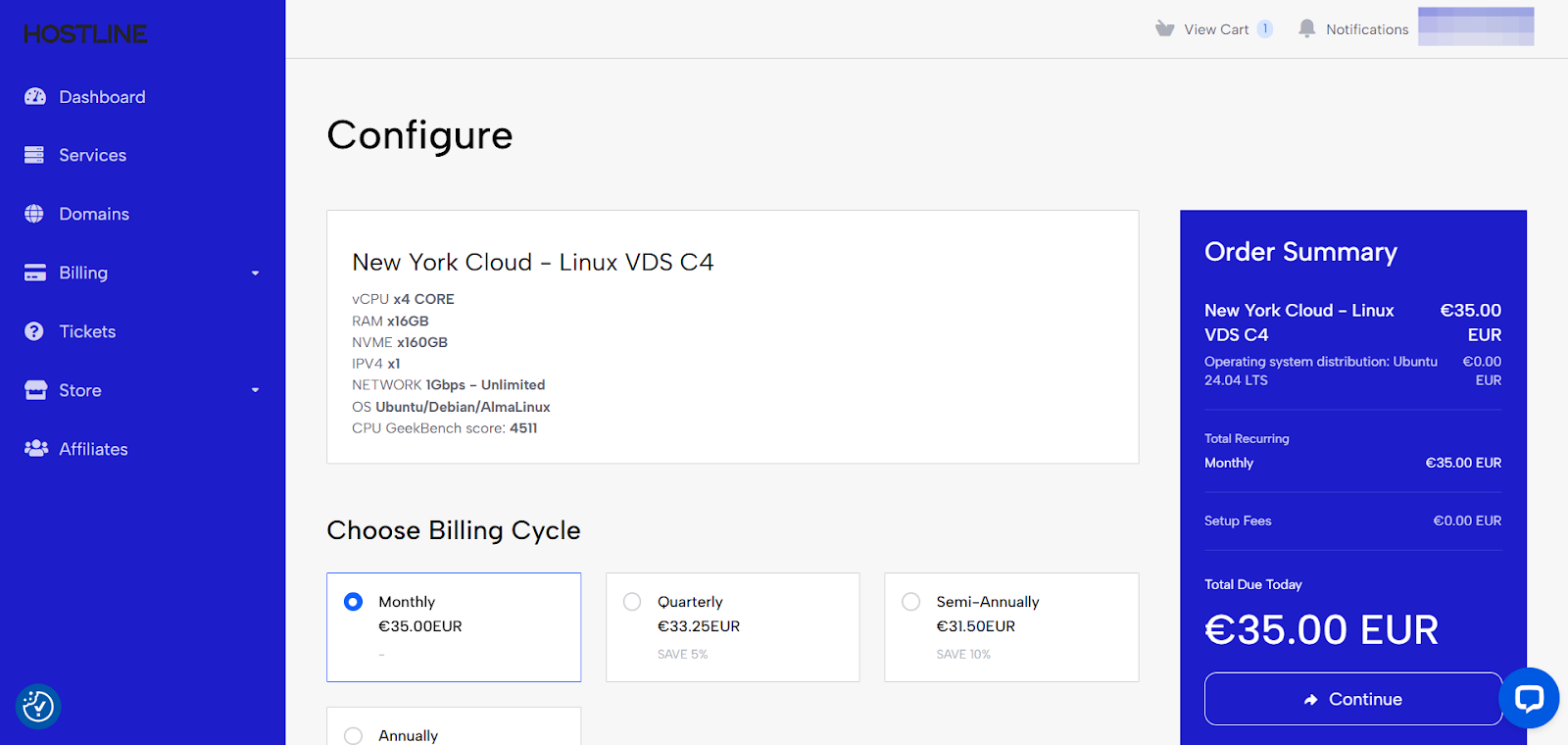Click the Quarterly €33.25EUR price
This screenshot has width=1568, height=745.
pos(699,626)
